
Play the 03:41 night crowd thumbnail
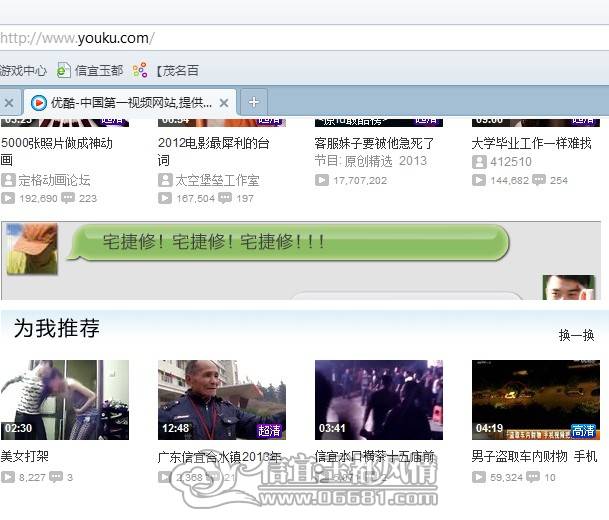379,400
